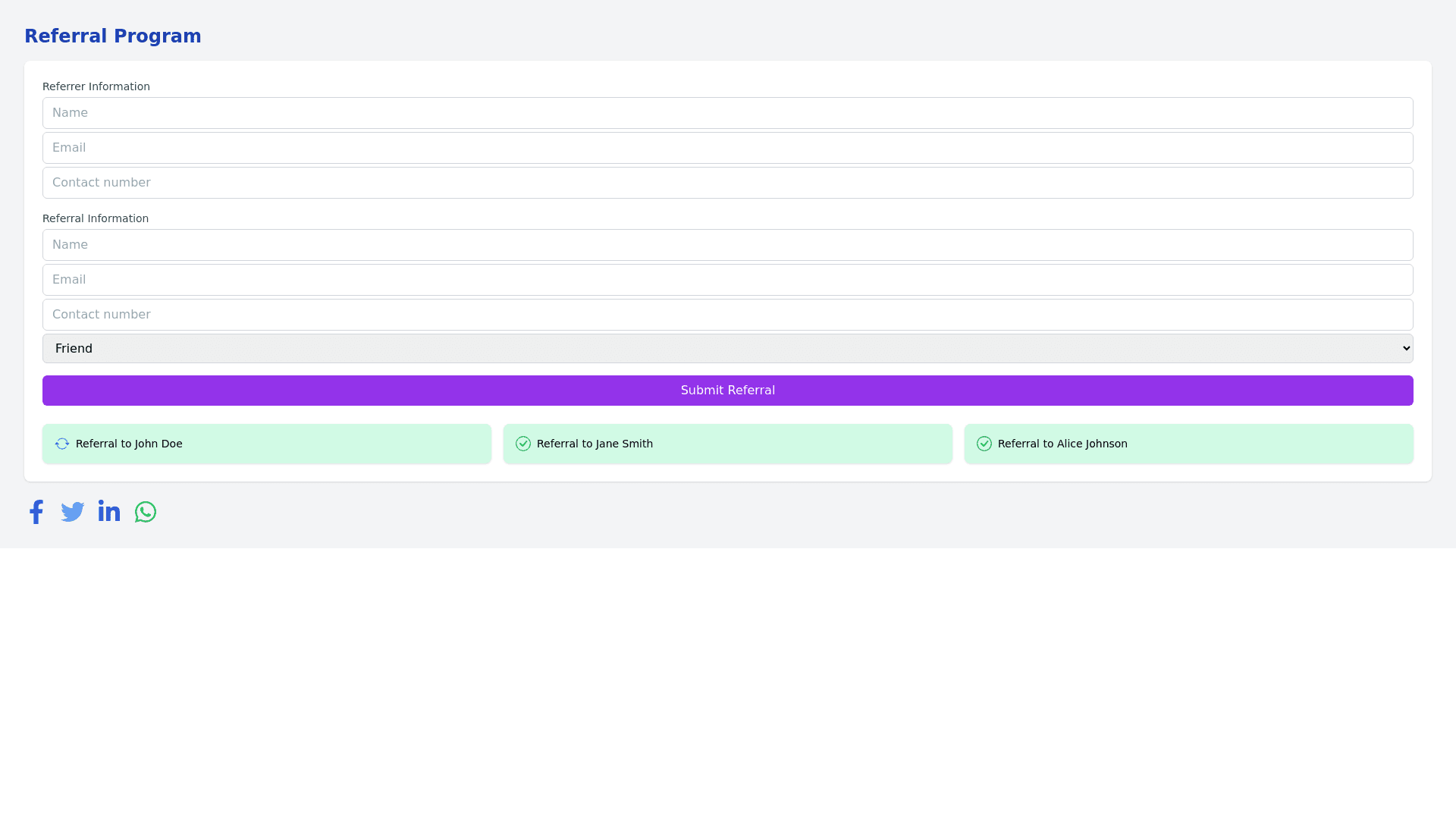This screenshot has width=1456, height=819.
Task: Click the Referral Name input box
Action: 728,245
